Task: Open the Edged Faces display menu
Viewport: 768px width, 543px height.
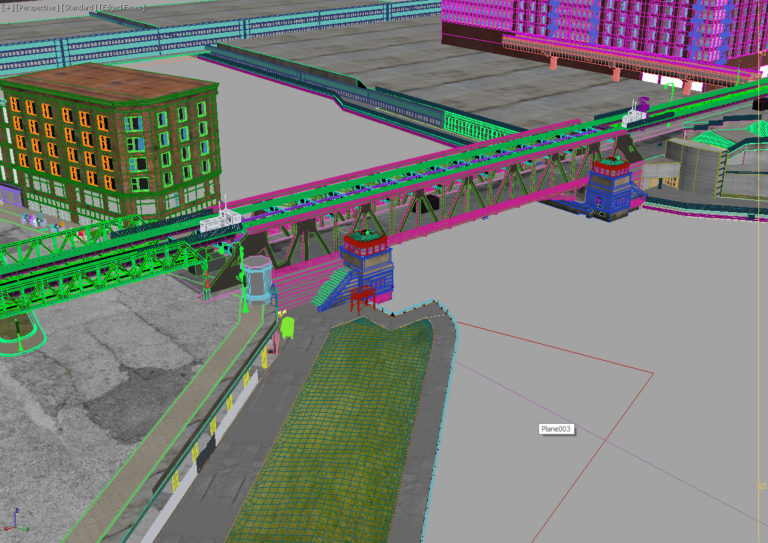Action: [x=120, y=7]
